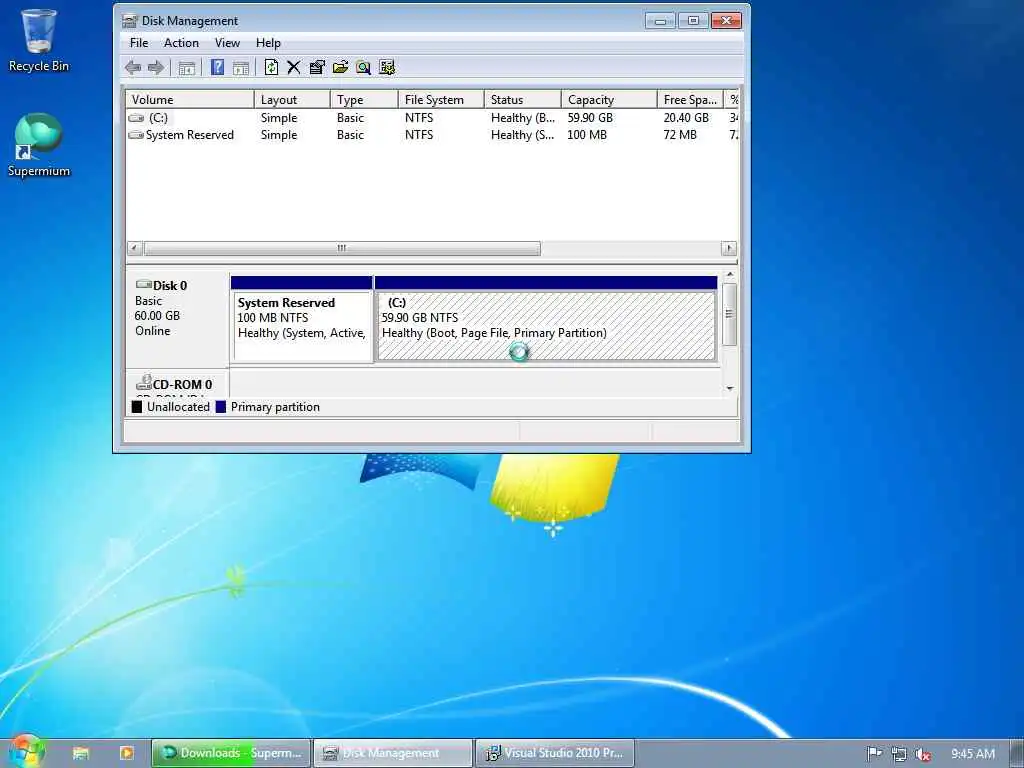This screenshot has width=1024, height=768.
Task: Open Help via blue question-mark icon
Action: [217, 67]
